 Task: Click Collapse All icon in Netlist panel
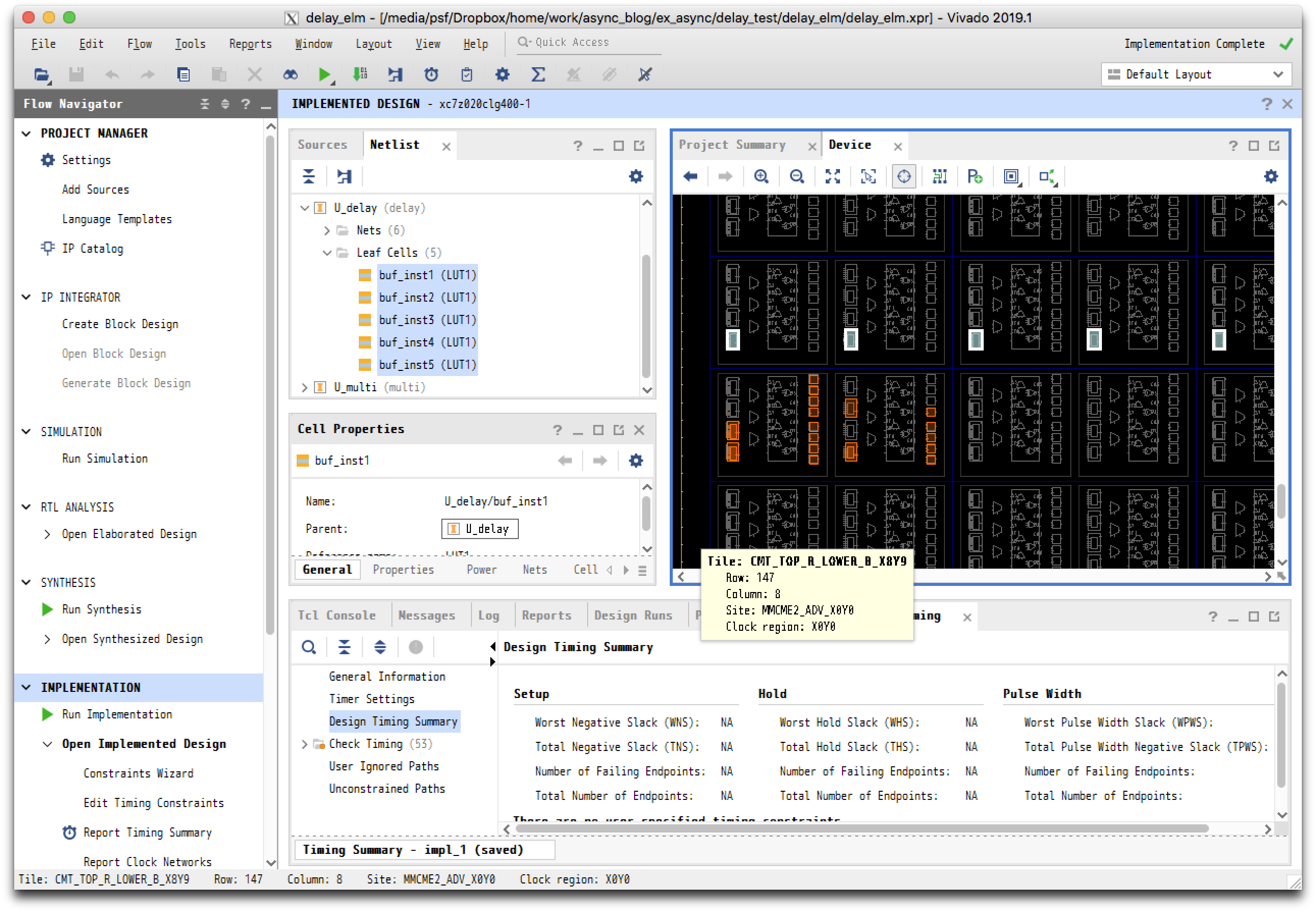coord(309,177)
